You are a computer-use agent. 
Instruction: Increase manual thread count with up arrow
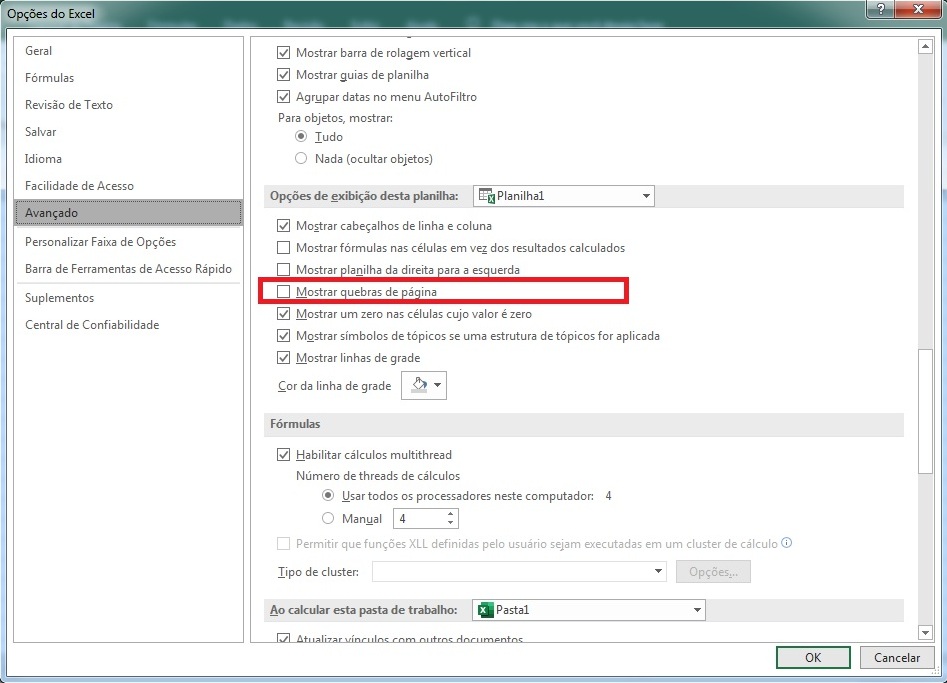(x=451, y=514)
